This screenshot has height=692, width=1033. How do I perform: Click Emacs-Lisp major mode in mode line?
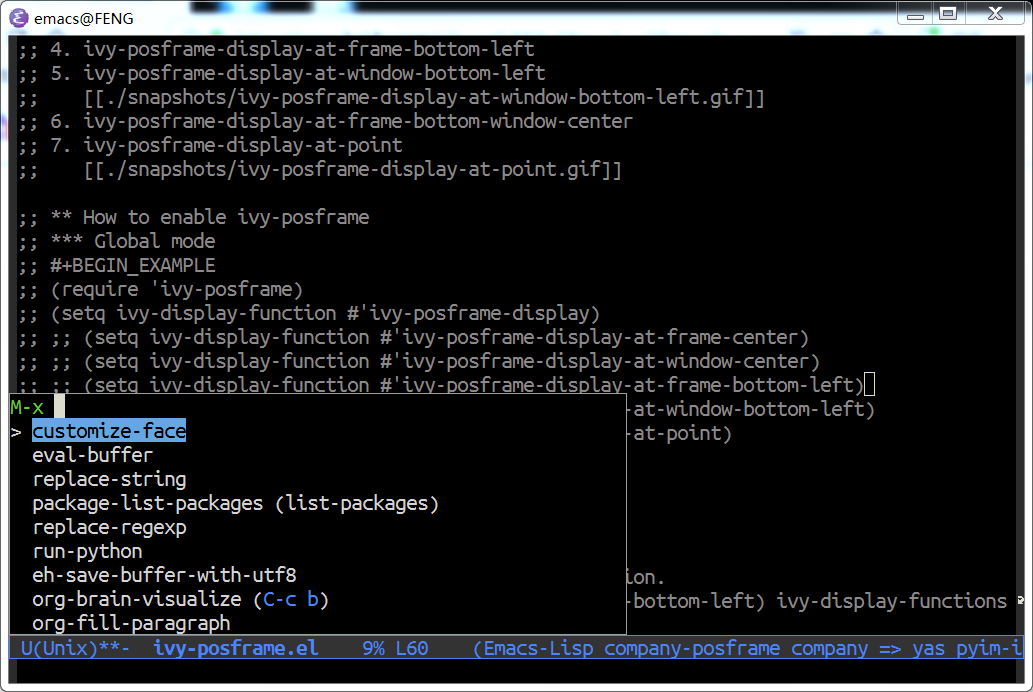coord(538,649)
